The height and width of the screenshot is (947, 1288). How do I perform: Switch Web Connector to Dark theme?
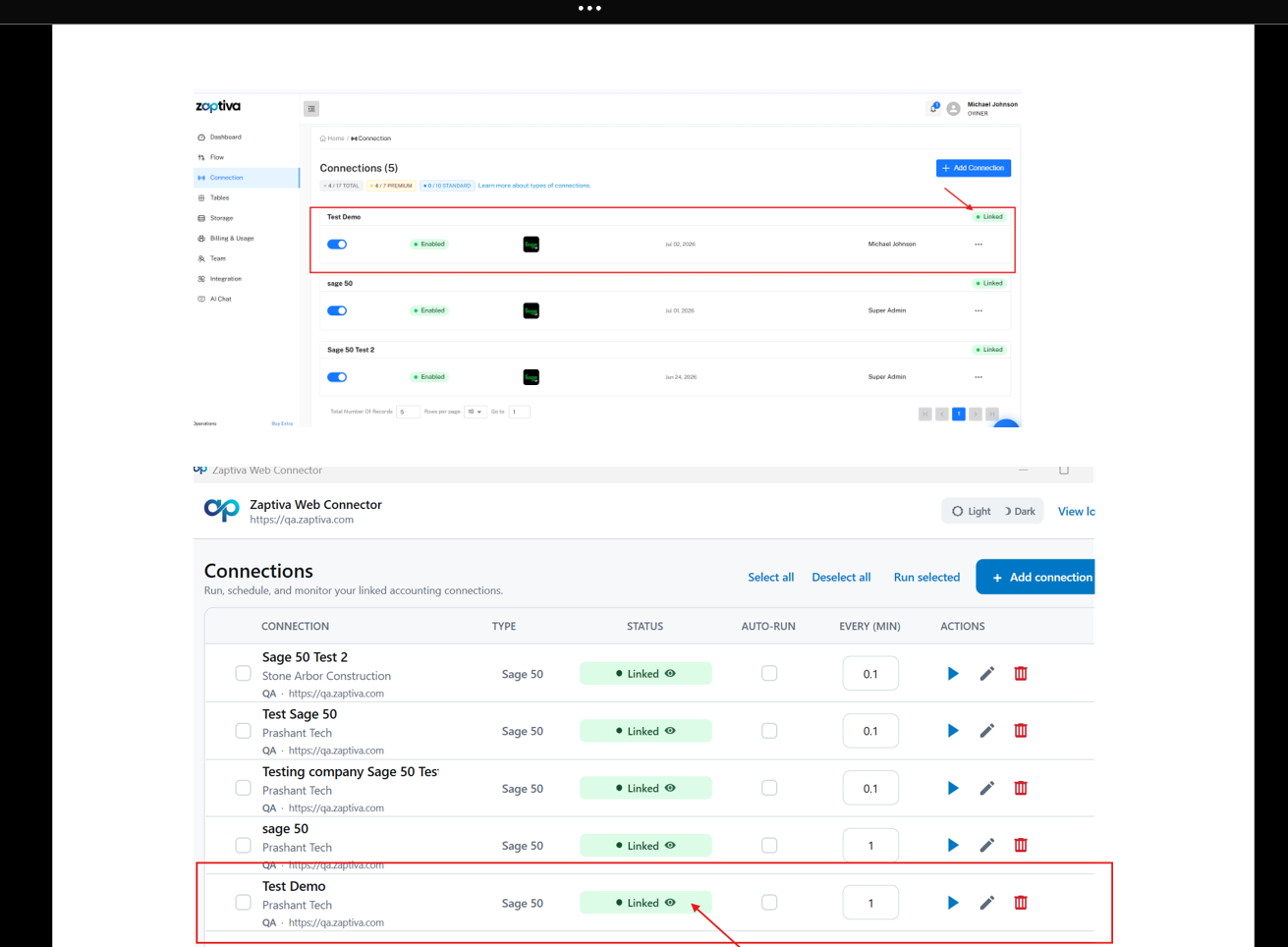(x=1019, y=511)
